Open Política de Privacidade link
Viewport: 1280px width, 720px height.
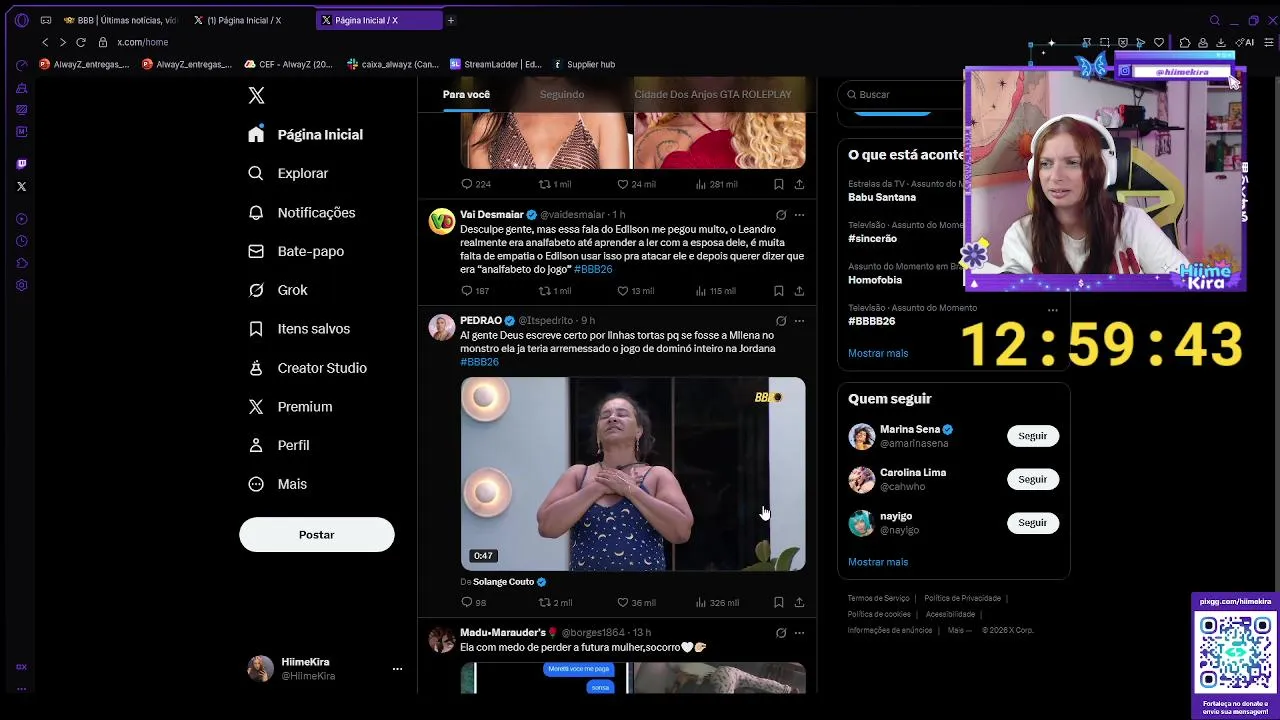962,598
